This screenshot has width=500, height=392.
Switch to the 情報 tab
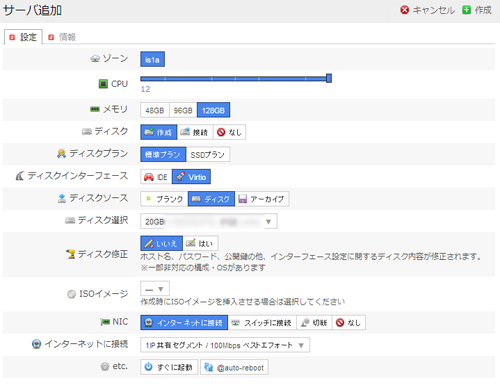point(63,37)
